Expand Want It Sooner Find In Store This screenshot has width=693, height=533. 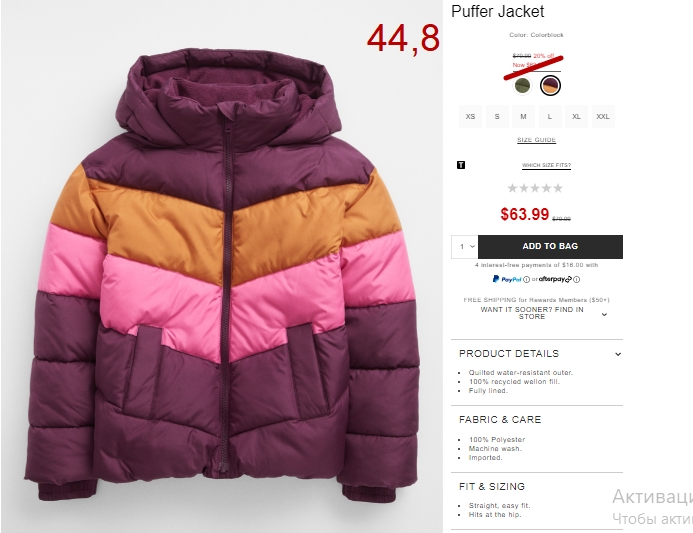tap(537, 313)
